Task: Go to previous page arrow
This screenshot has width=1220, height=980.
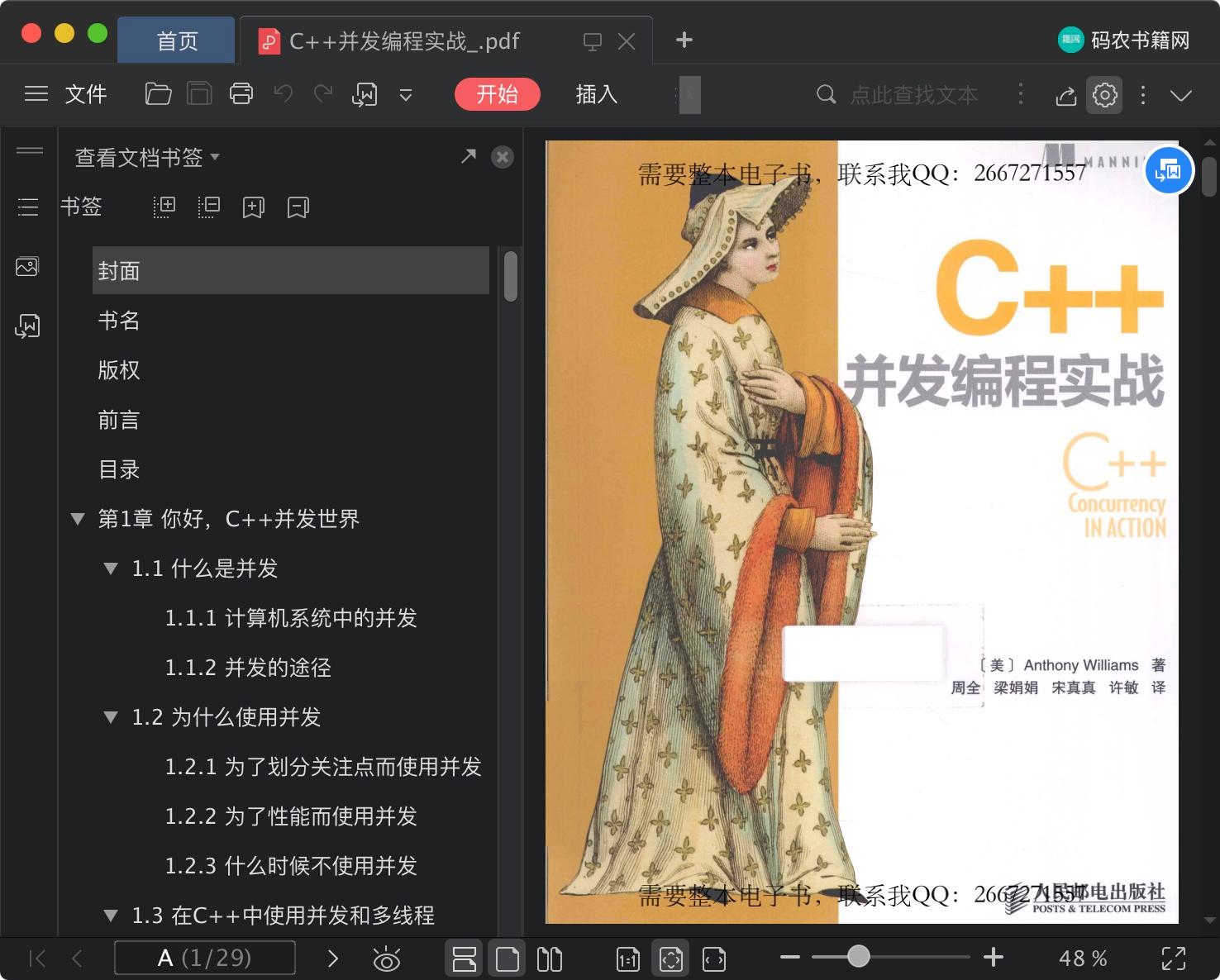Action: click(x=78, y=959)
